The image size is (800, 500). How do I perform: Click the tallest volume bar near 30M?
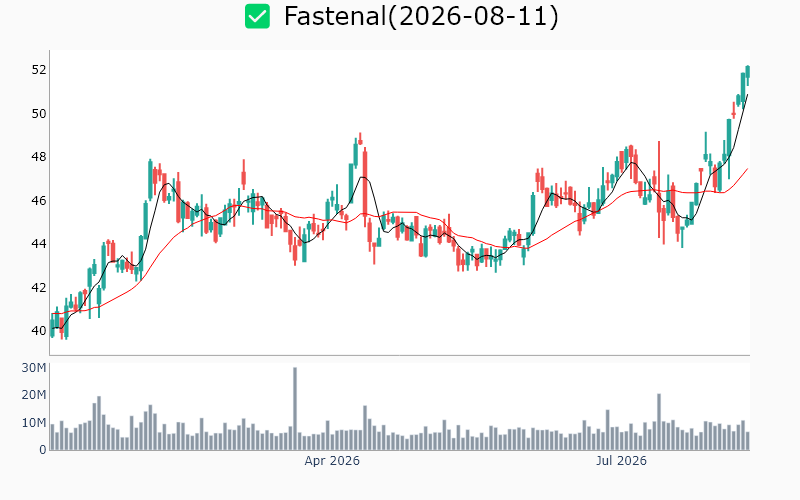[x=295, y=409]
